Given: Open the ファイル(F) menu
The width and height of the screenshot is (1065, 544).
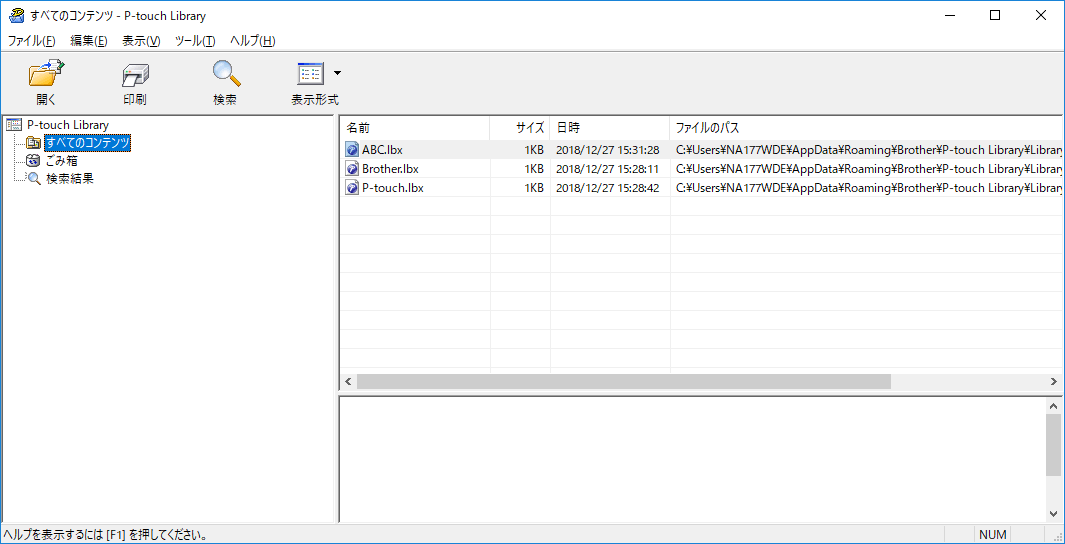Looking at the screenshot, I should [x=31, y=41].
